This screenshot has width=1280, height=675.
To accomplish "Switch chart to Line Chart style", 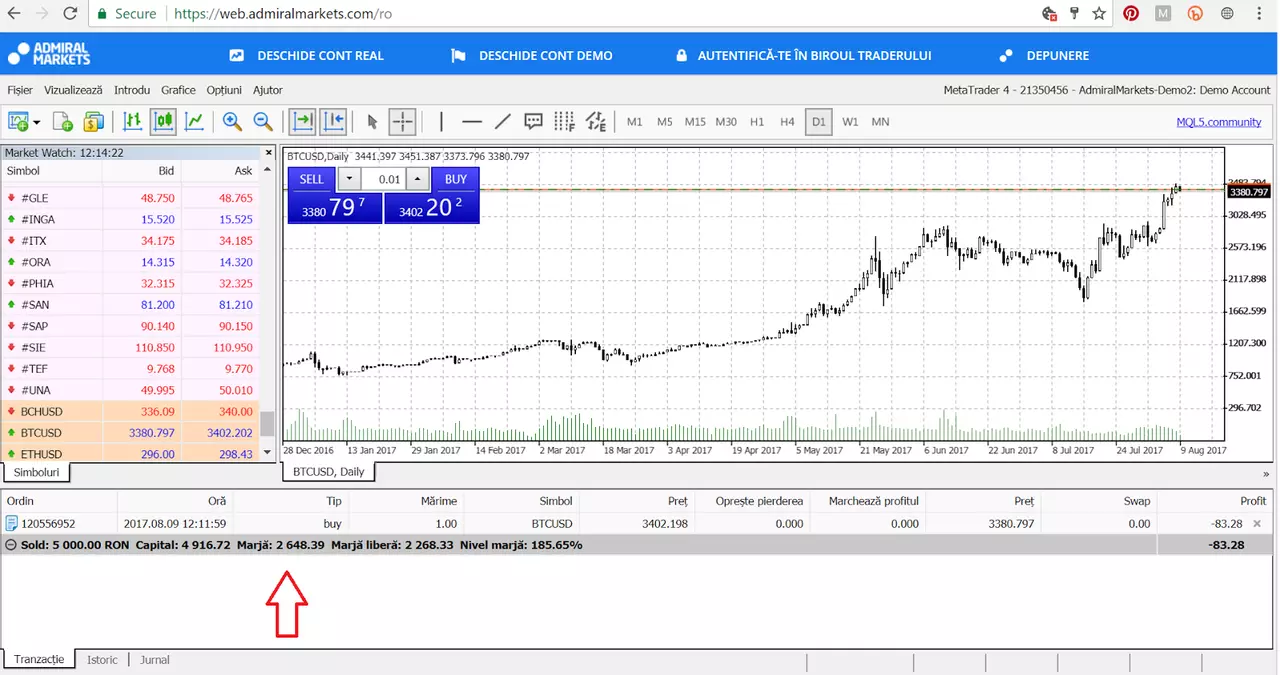I will pyautogui.click(x=194, y=122).
